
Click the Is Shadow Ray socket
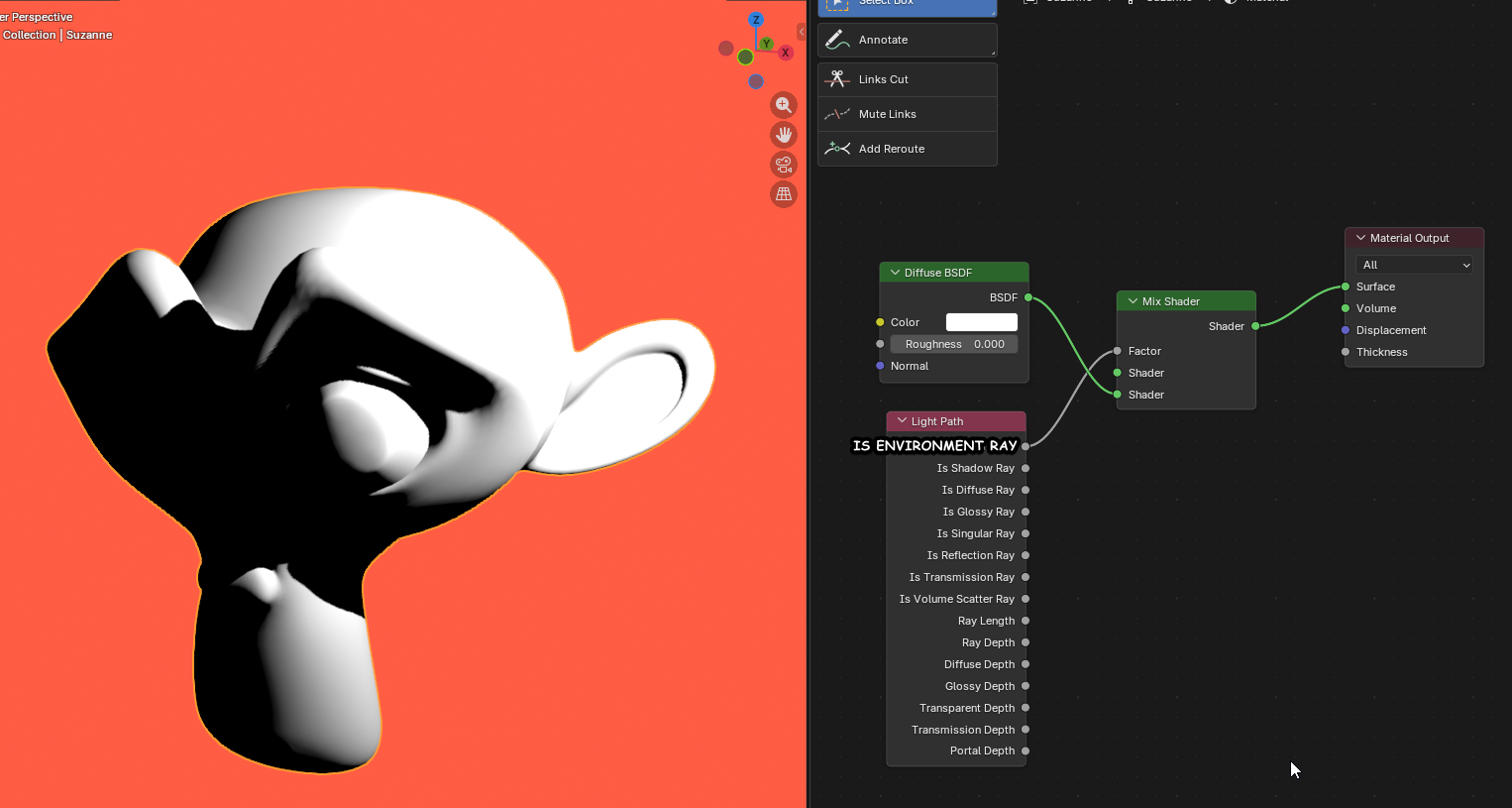(1026, 468)
